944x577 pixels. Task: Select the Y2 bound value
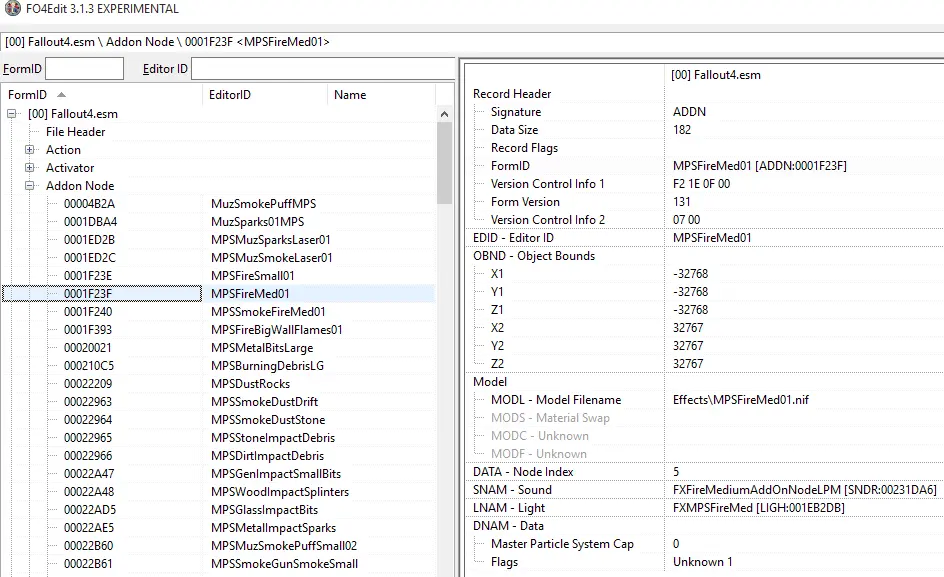[x=688, y=346]
